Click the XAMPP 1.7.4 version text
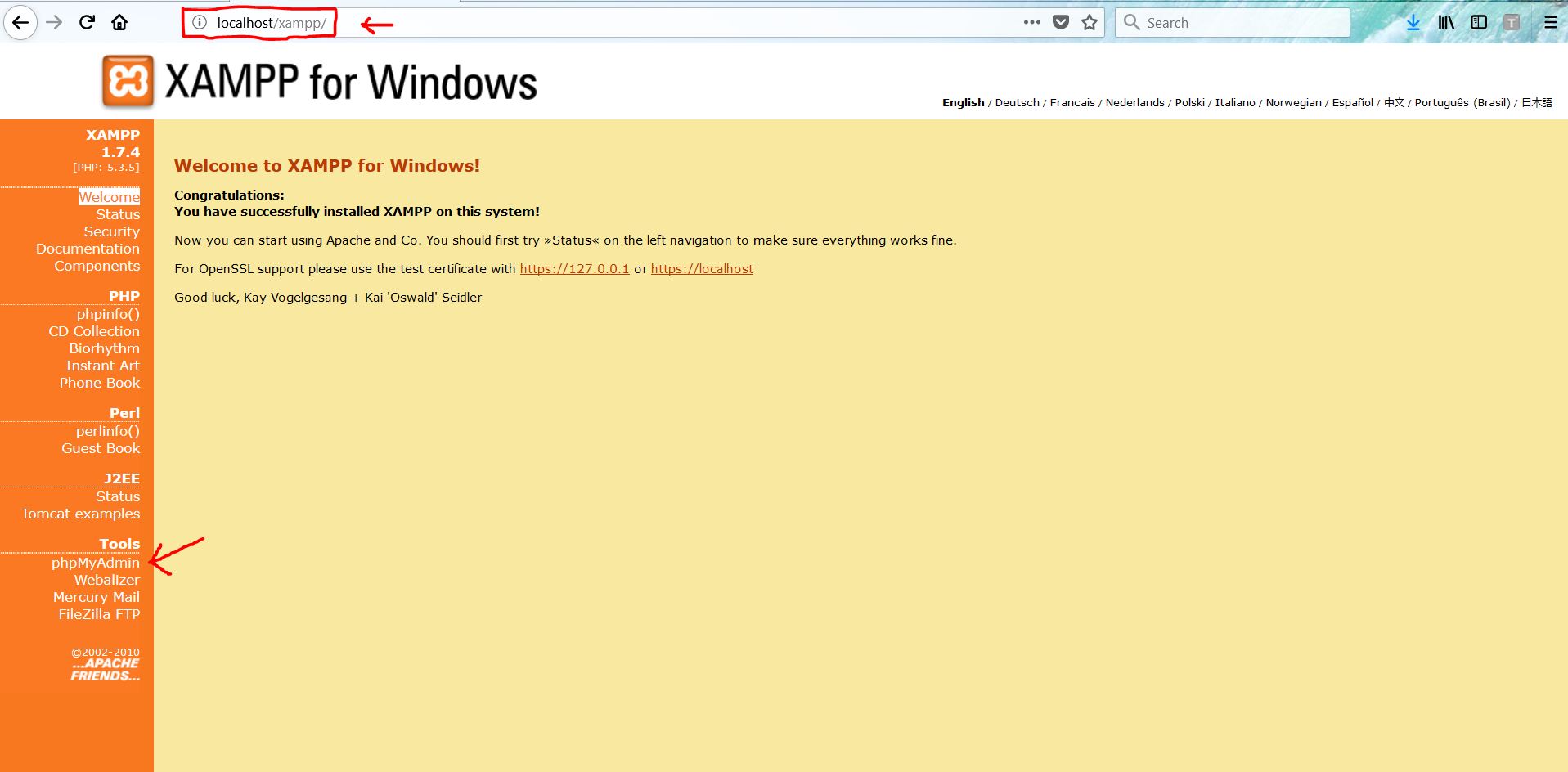The height and width of the screenshot is (772, 1568). 113,143
